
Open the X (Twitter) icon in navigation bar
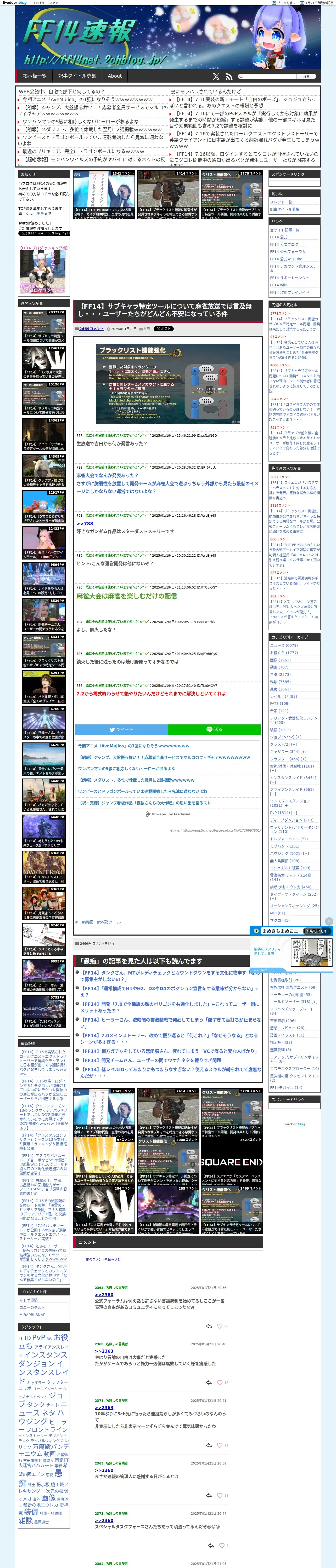[x=216, y=77]
